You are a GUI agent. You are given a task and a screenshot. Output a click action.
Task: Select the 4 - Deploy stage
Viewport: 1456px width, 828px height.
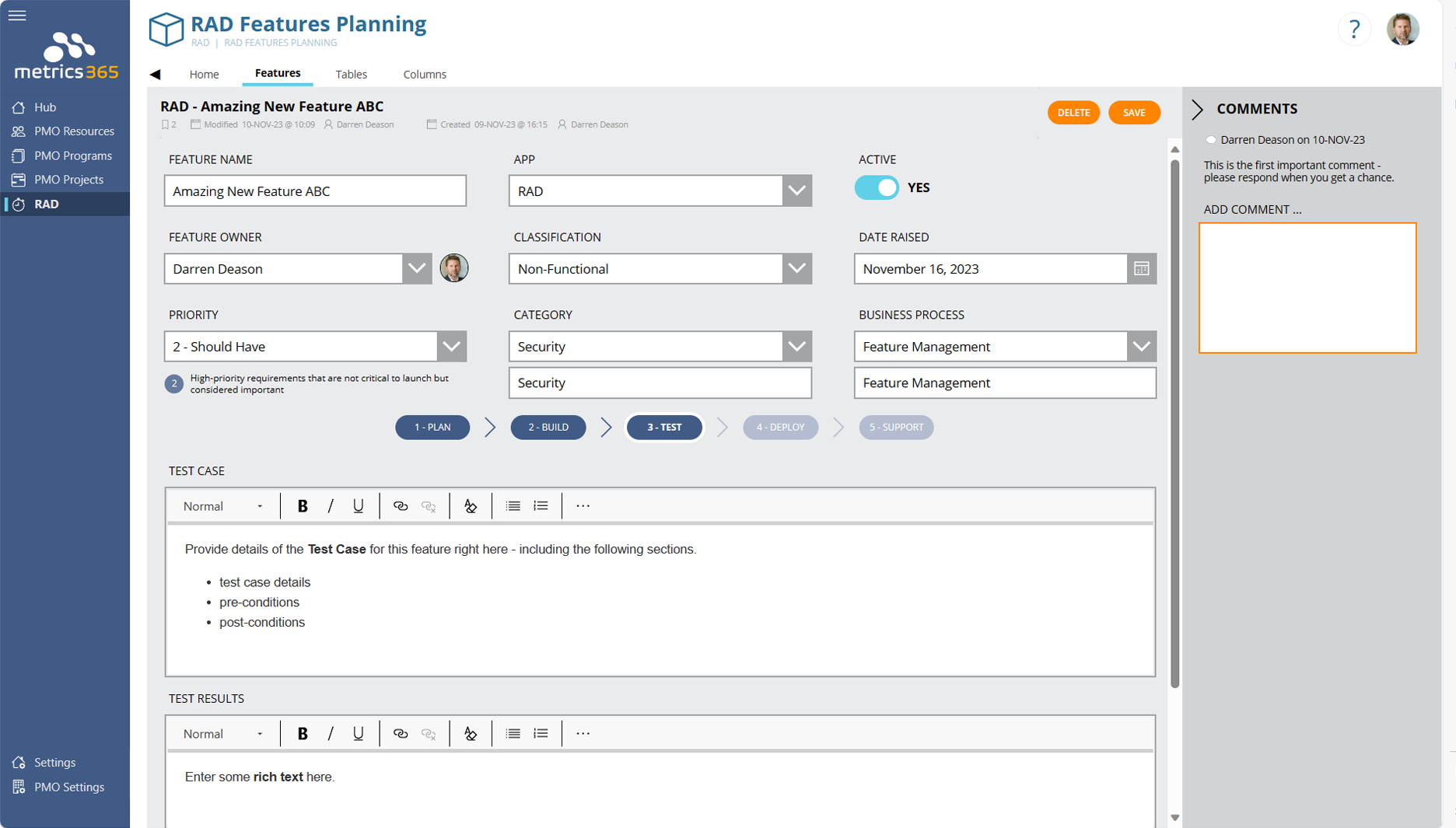tap(780, 428)
